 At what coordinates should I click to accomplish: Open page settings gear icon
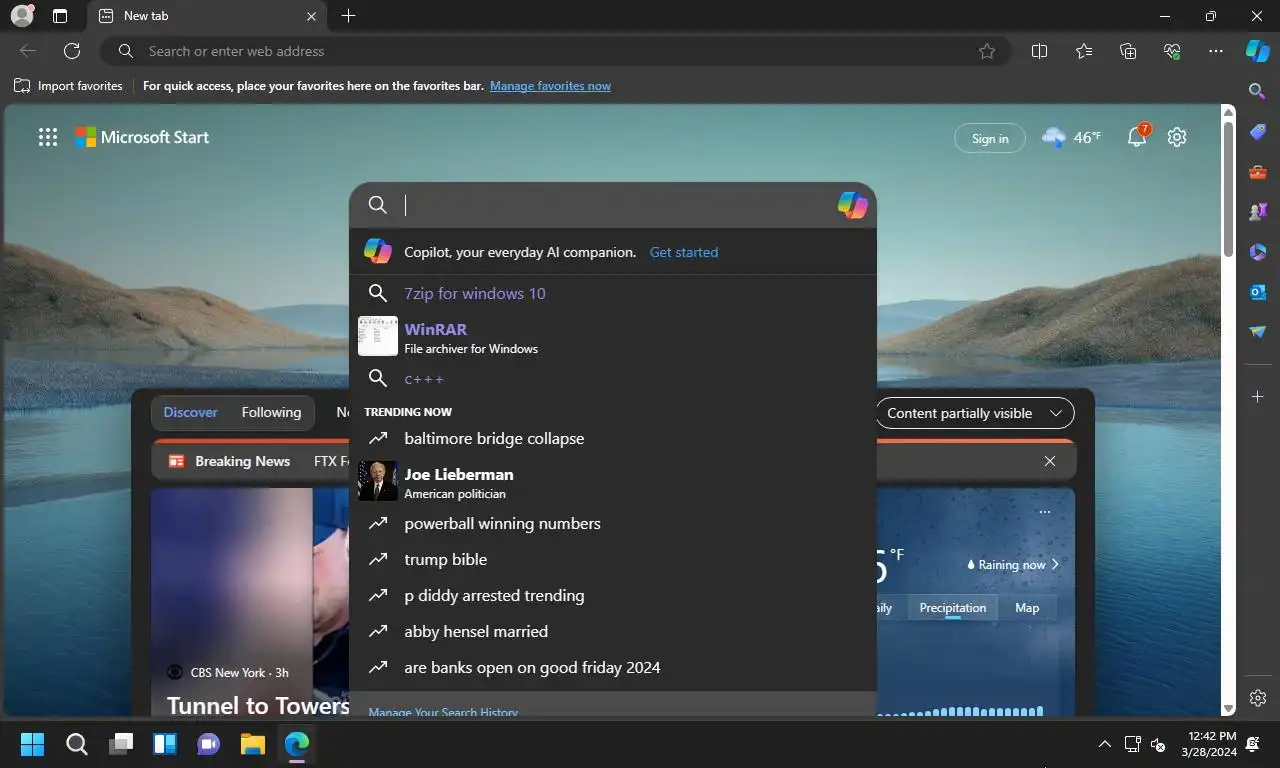(x=1177, y=137)
